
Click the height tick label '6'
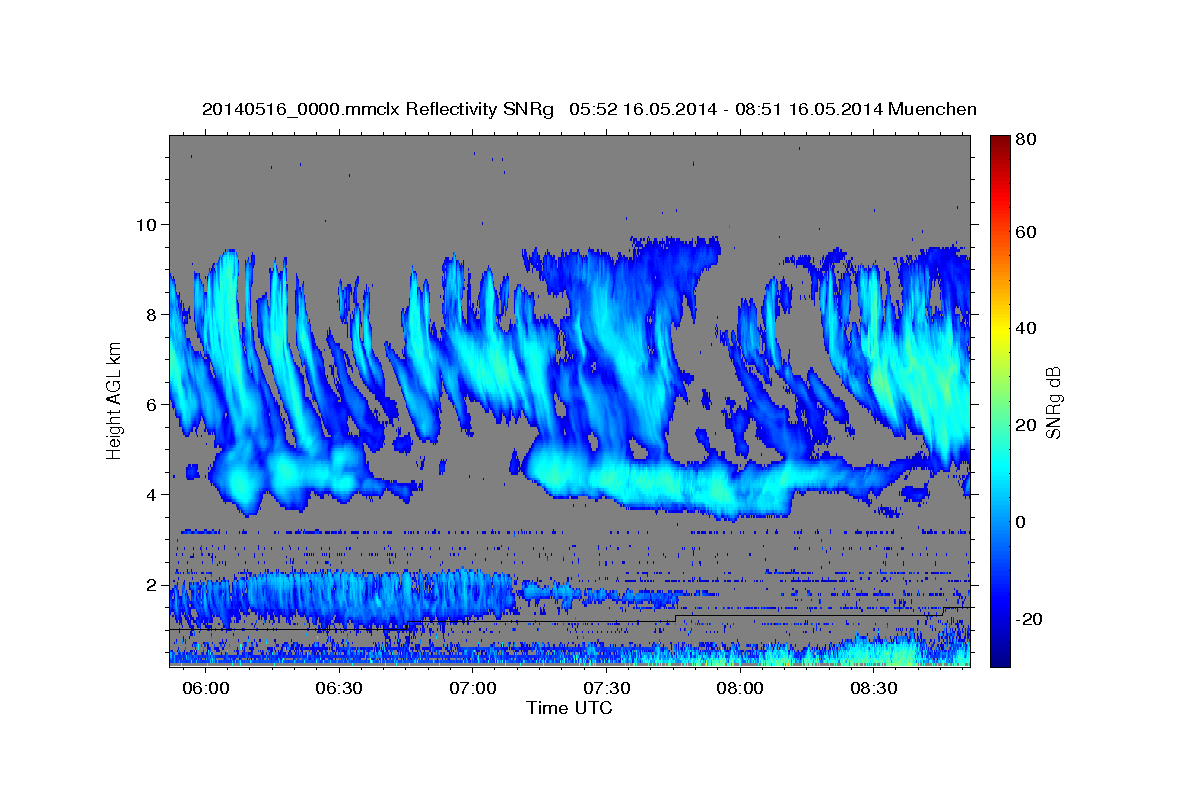[x=153, y=405]
